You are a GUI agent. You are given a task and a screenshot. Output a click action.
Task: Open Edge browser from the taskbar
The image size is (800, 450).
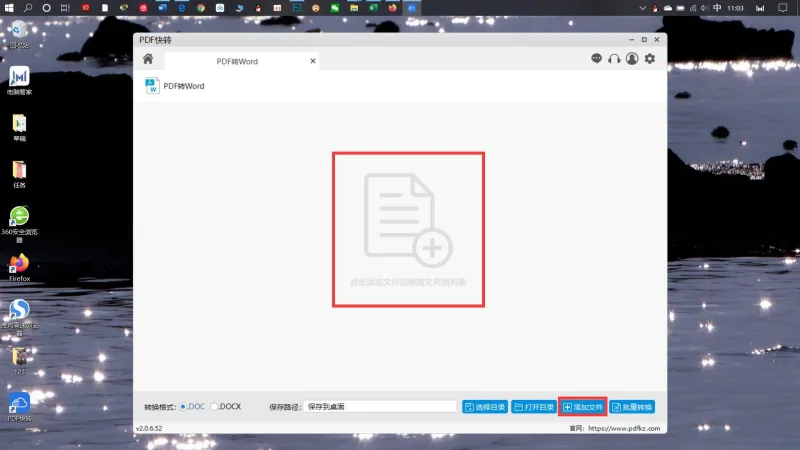tap(182, 8)
